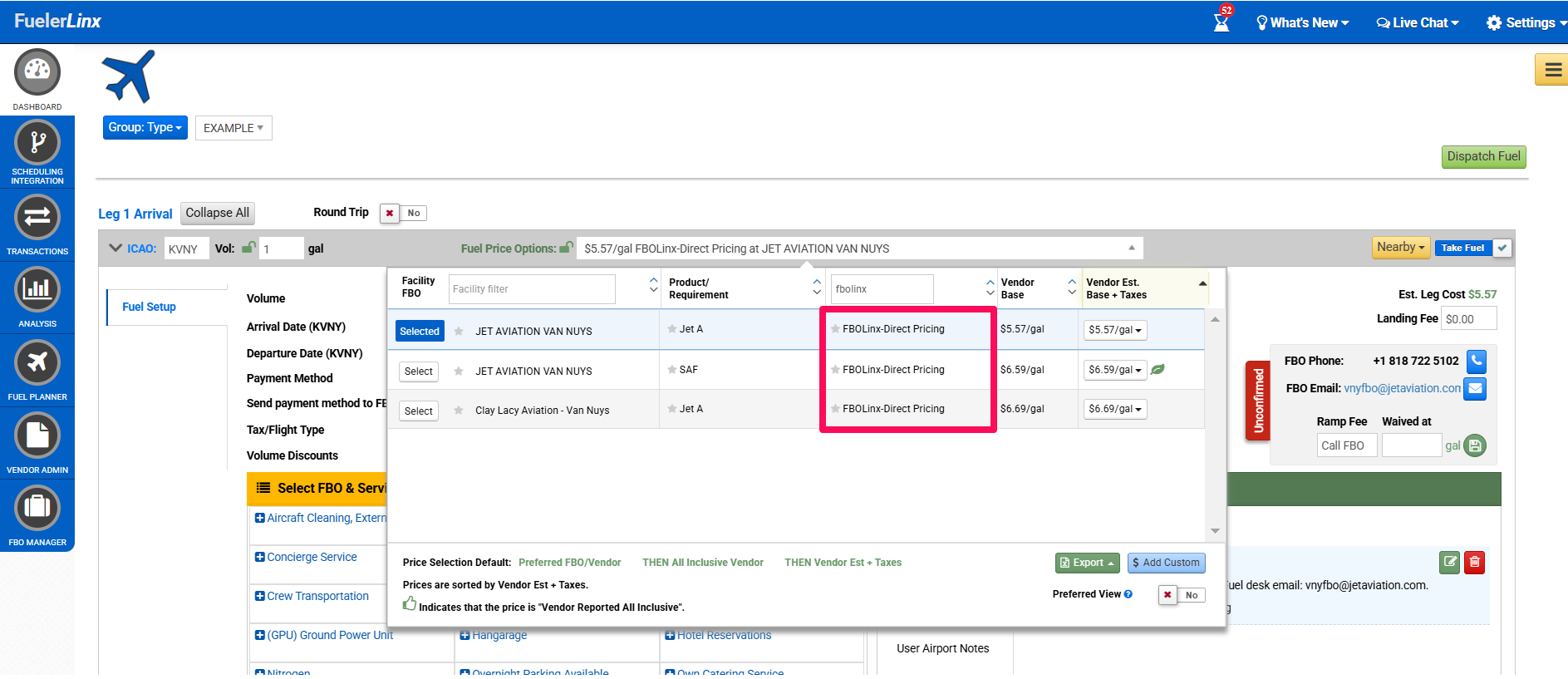Click the Unconfirmed red status tab
Image resolution: width=1568 pixels, height=679 pixels.
1258,401
